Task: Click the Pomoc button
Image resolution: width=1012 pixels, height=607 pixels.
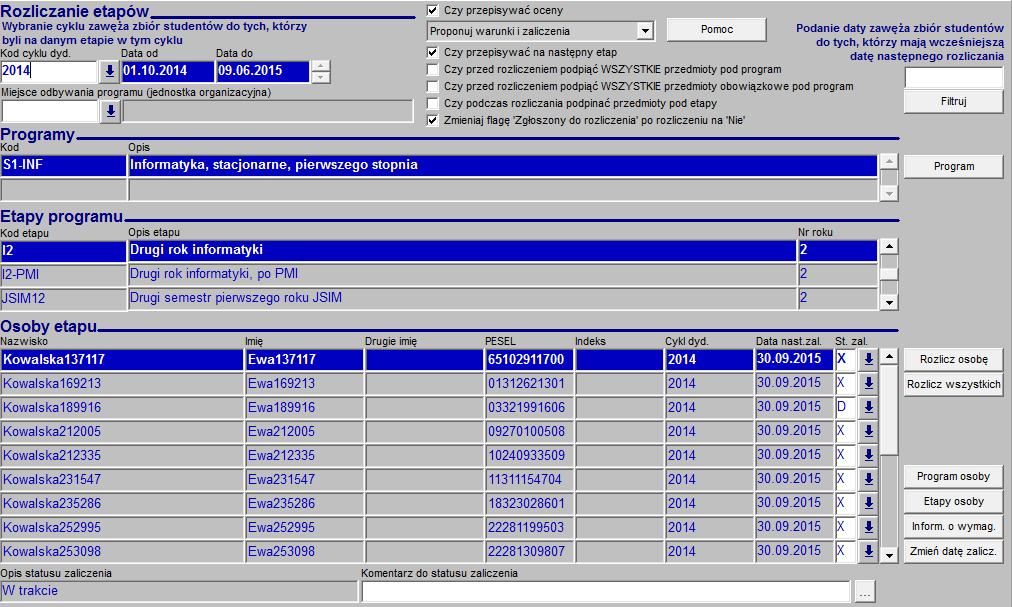Action: click(x=716, y=30)
